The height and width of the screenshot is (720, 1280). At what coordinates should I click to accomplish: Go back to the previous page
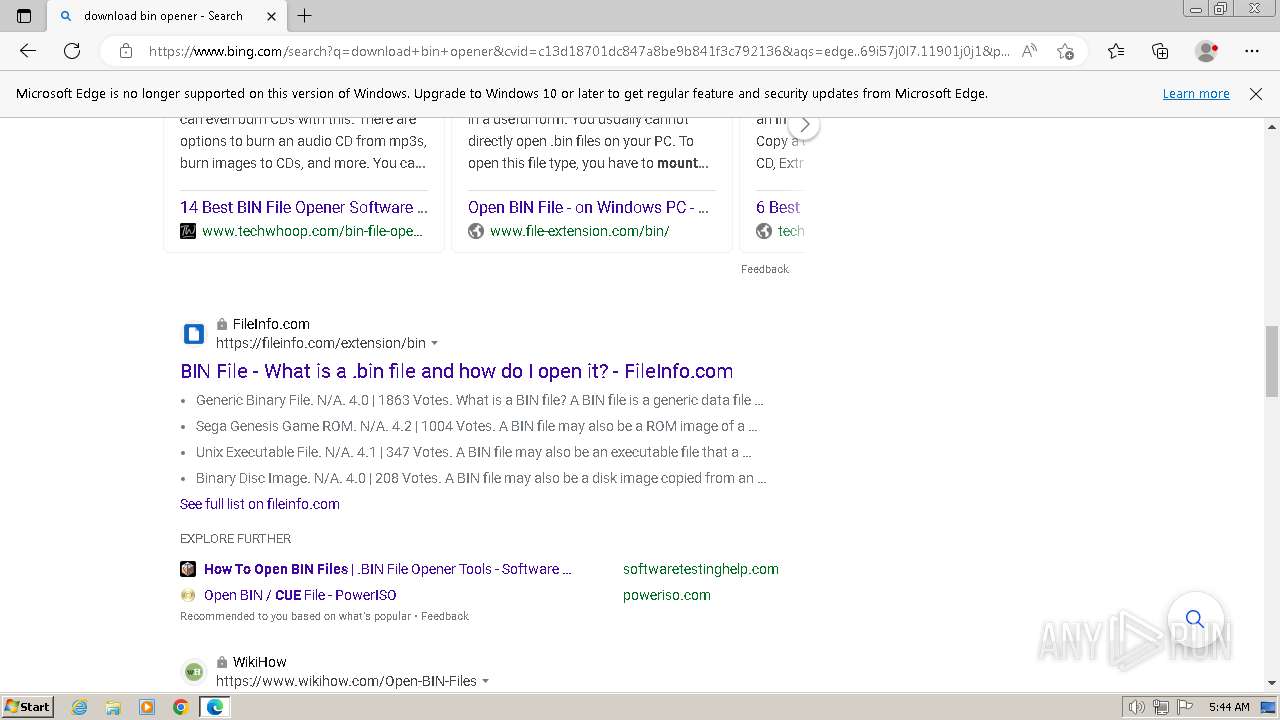28,51
